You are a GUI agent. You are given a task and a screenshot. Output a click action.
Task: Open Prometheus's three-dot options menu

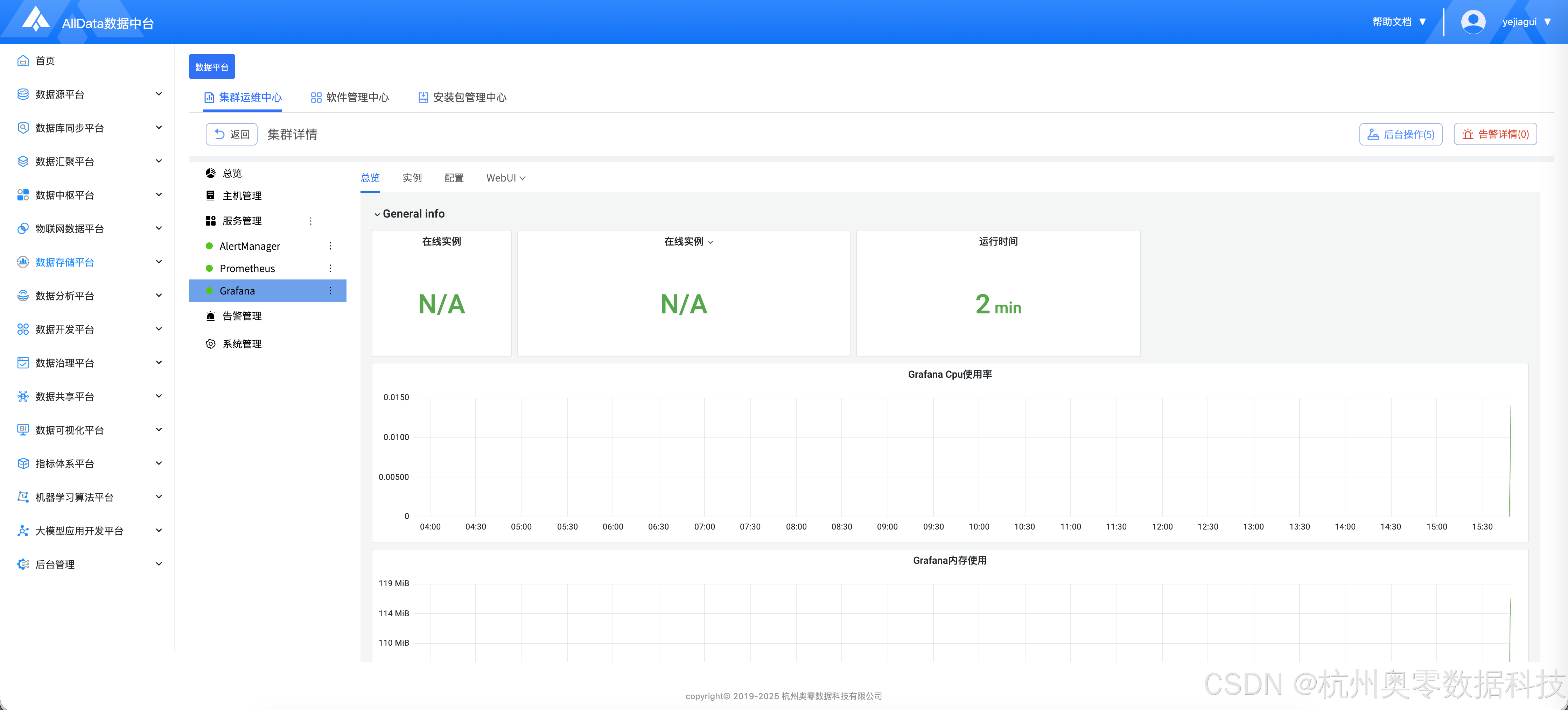(x=330, y=268)
